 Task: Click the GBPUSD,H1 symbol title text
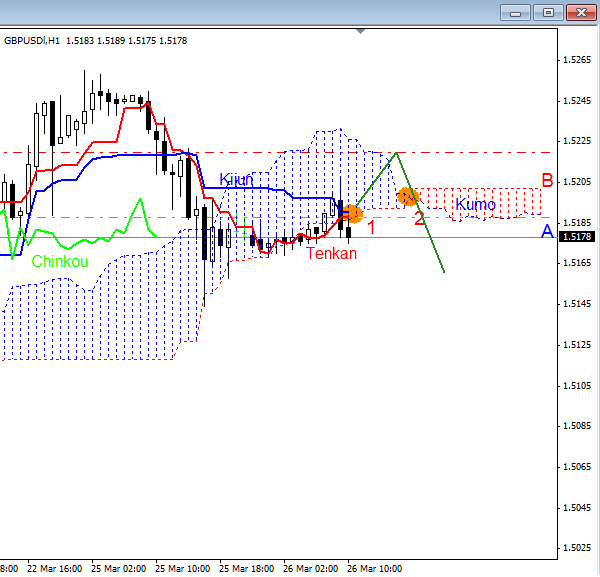point(32,41)
